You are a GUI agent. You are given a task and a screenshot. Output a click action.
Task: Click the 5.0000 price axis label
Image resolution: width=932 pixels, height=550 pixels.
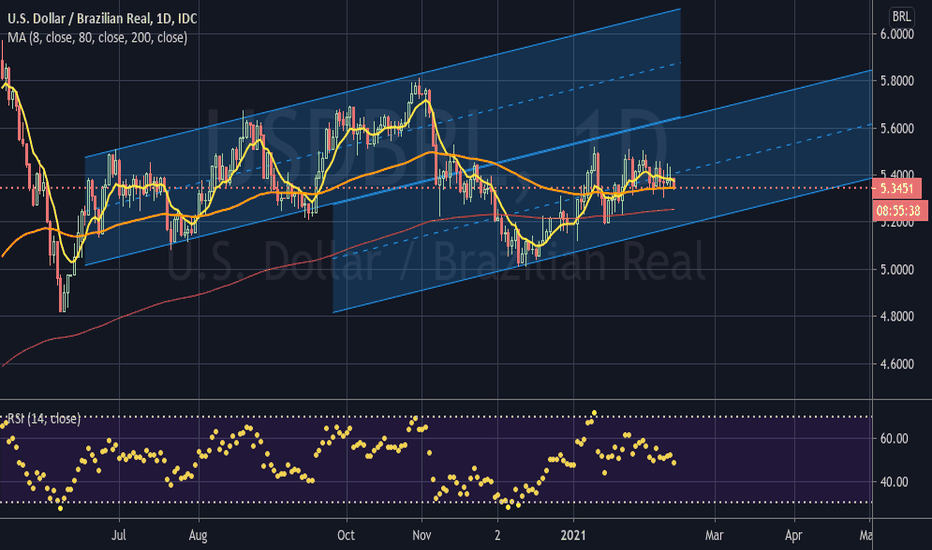896,270
